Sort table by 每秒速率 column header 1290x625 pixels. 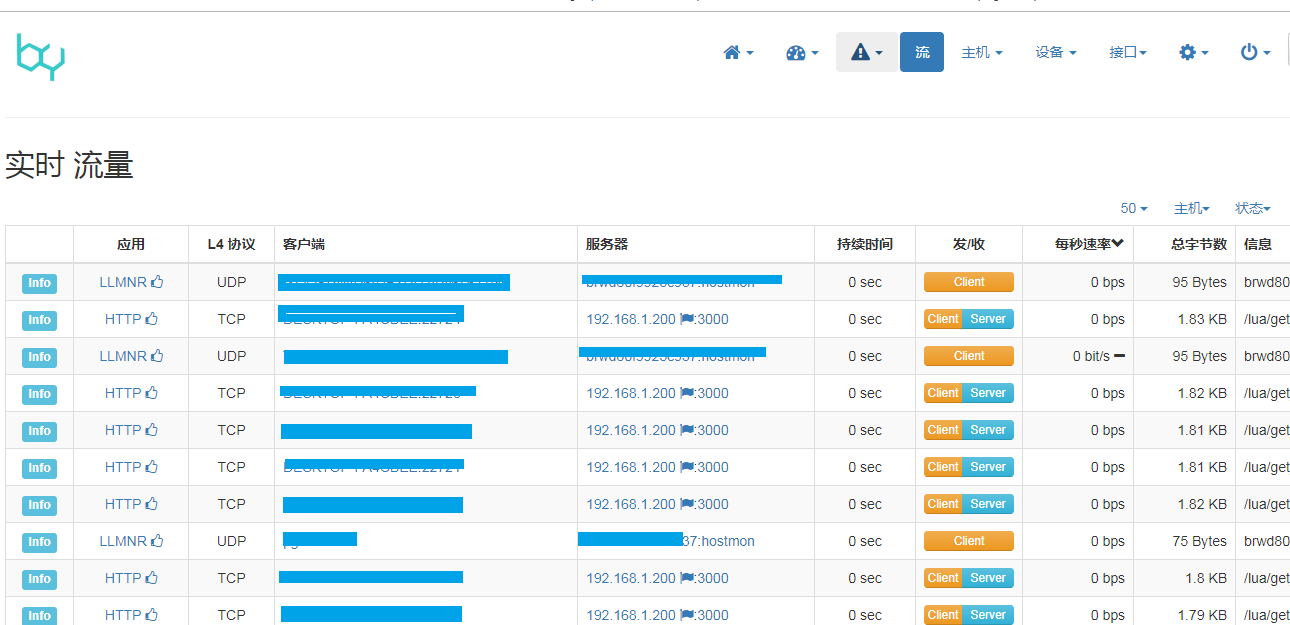pos(1089,244)
